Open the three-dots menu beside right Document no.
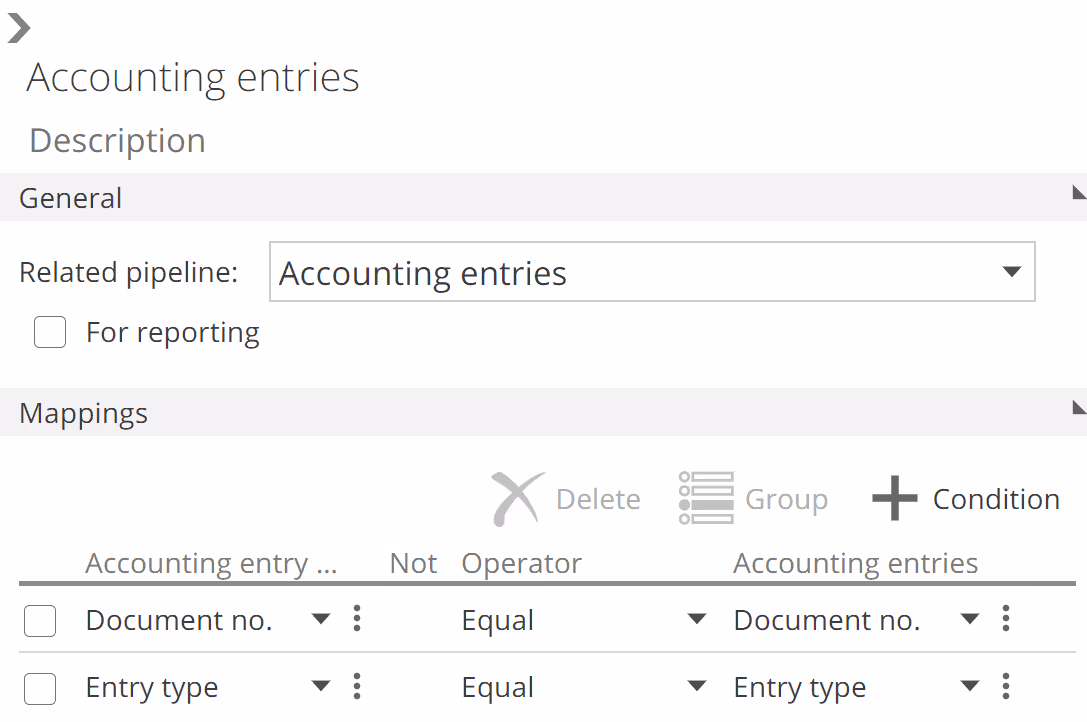This screenshot has height=722, width=1087. [1006, 619]
